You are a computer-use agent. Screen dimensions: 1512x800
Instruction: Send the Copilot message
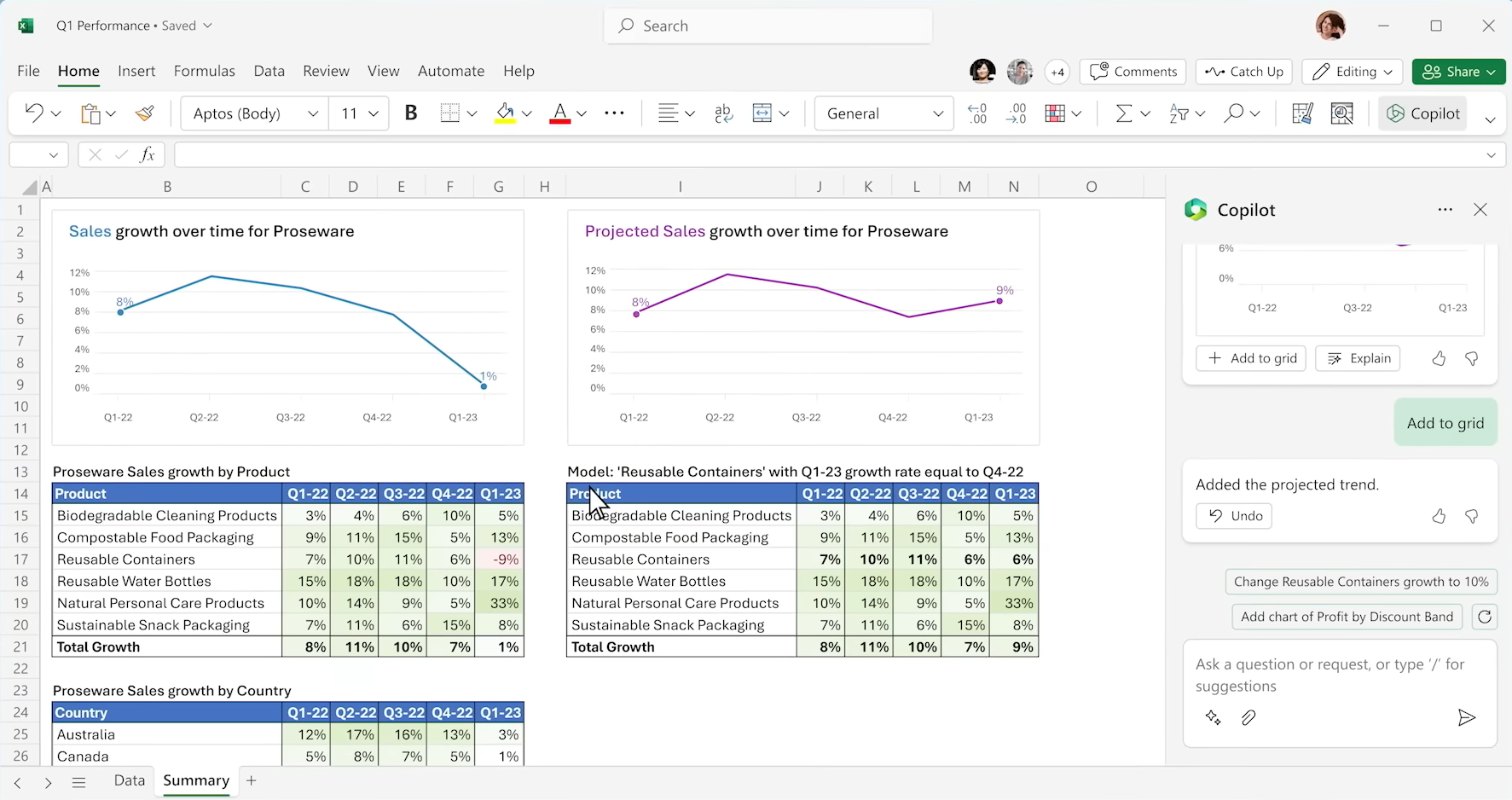click(1466, 717)
